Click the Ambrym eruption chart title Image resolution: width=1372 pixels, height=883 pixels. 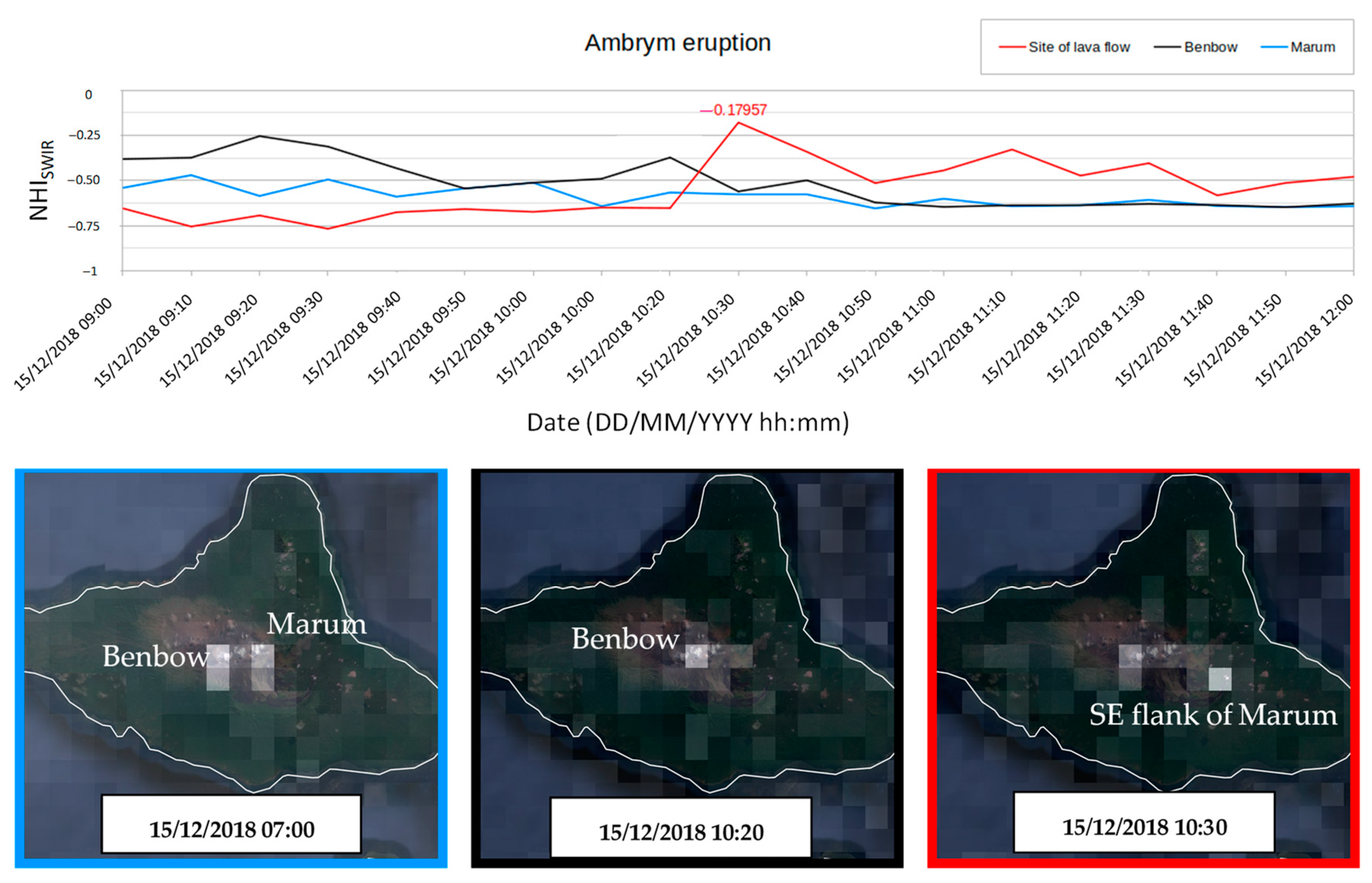(x=677, y=43)
